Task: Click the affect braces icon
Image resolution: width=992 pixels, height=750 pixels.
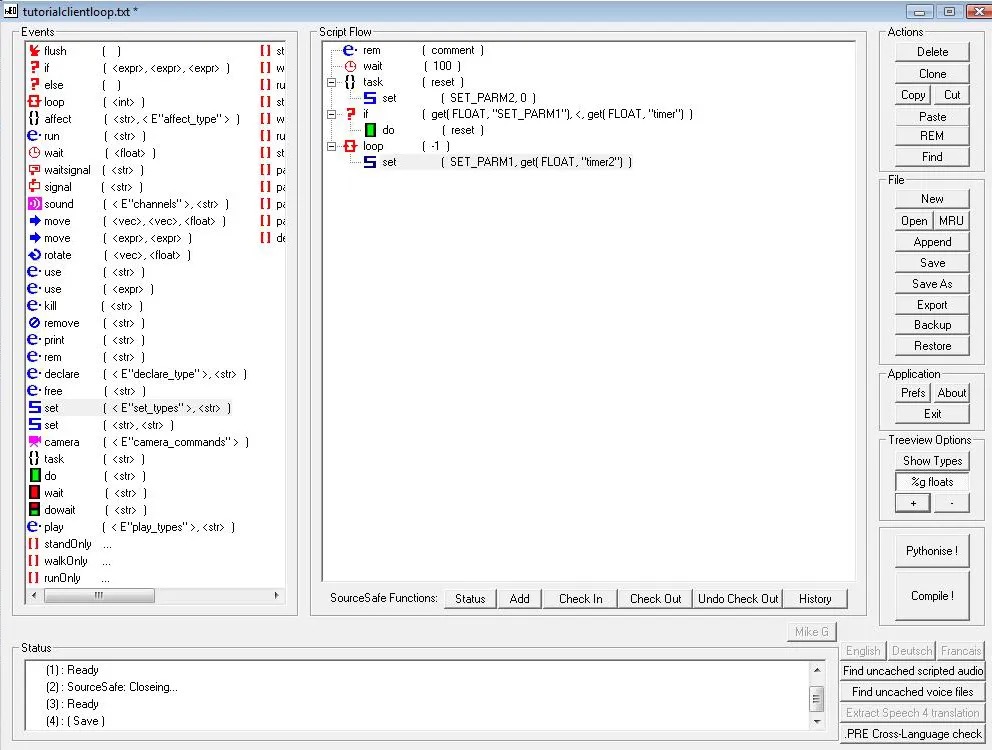Action: click(x=35, y=118)
